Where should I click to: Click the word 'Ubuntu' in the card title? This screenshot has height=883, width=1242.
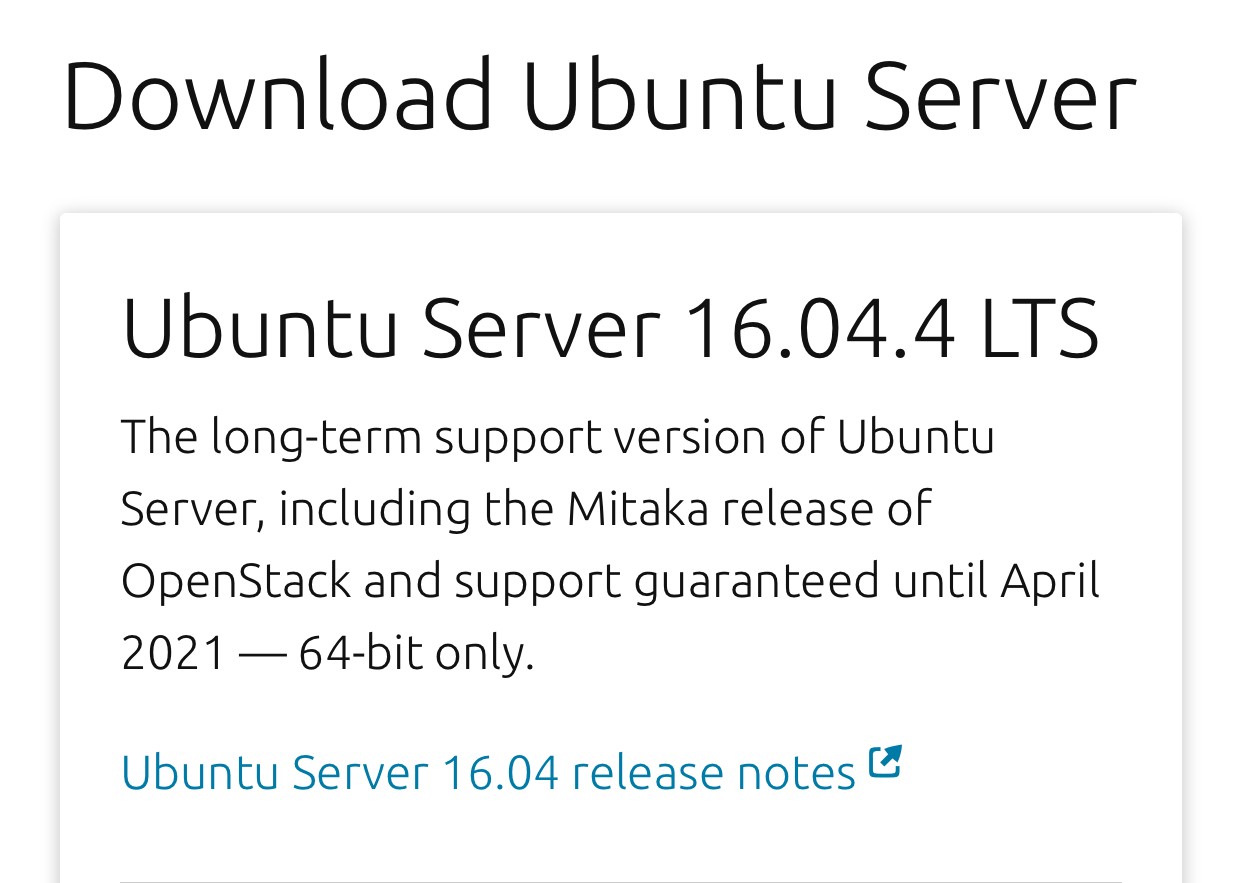point(259,327)
